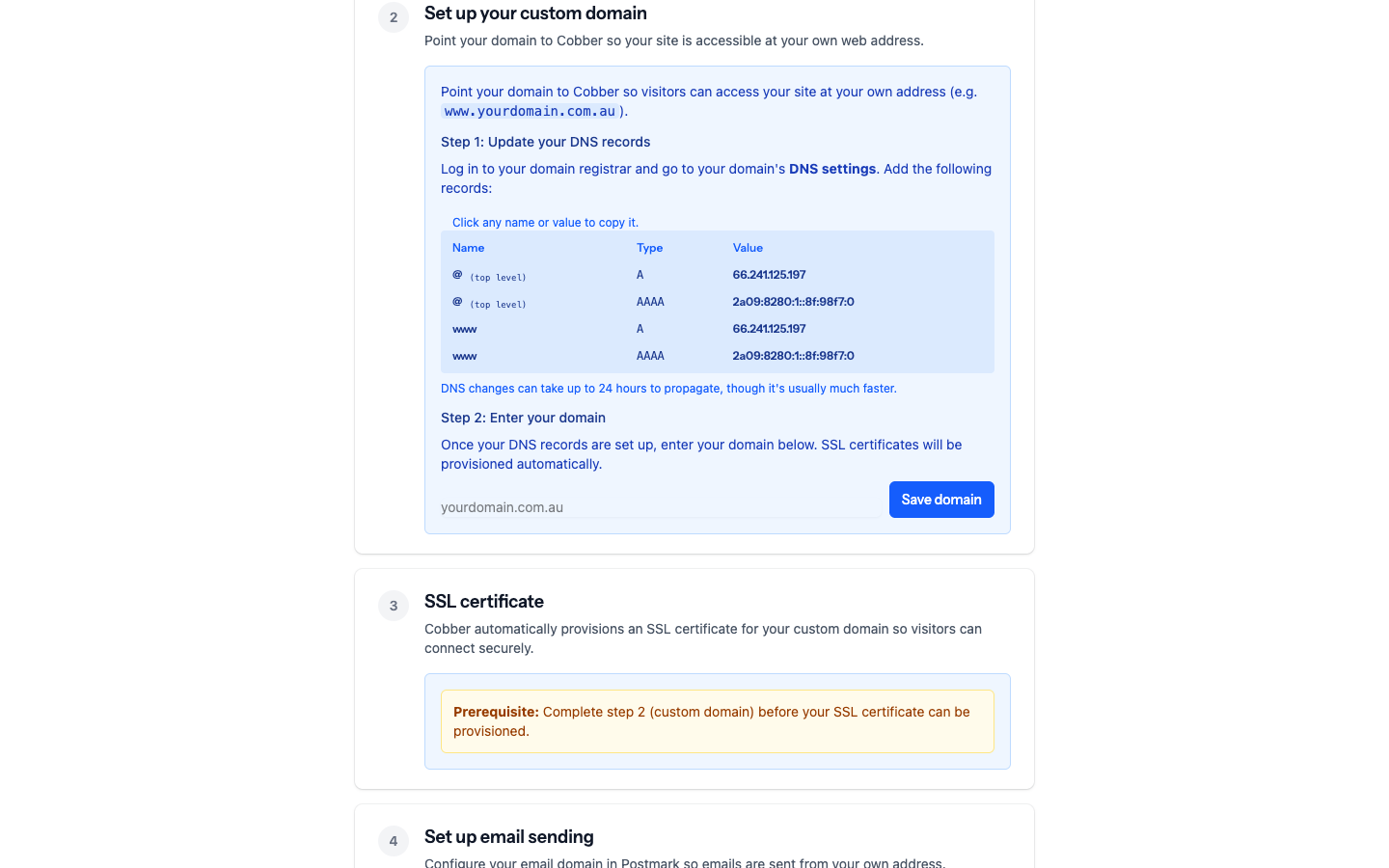Image resolution: width=1389 pixels, height=868 pixels.
Task: Select the step 3 number badge
Action: pos(394,606)
